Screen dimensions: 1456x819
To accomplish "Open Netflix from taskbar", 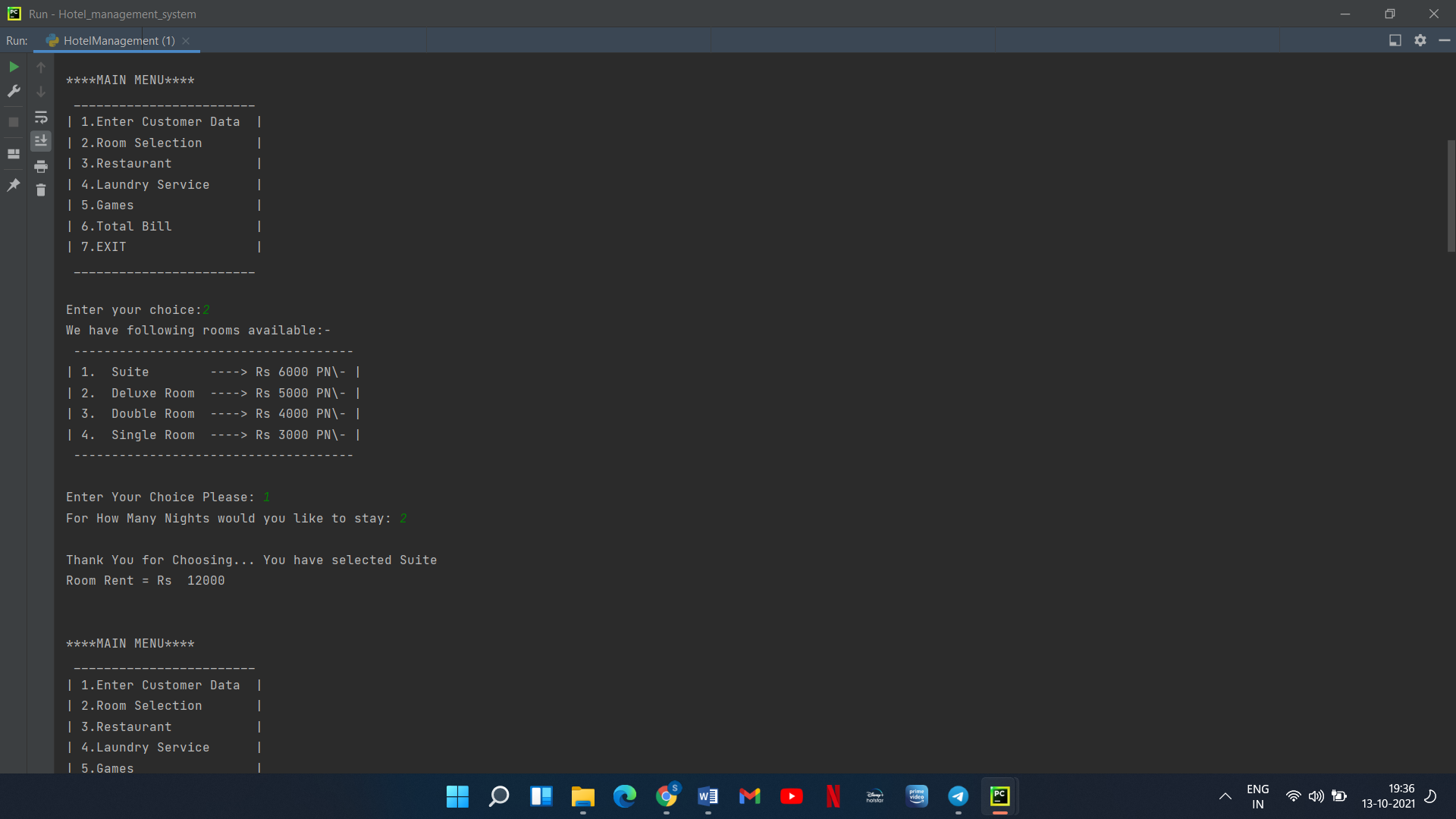I will tap(833, 796).
